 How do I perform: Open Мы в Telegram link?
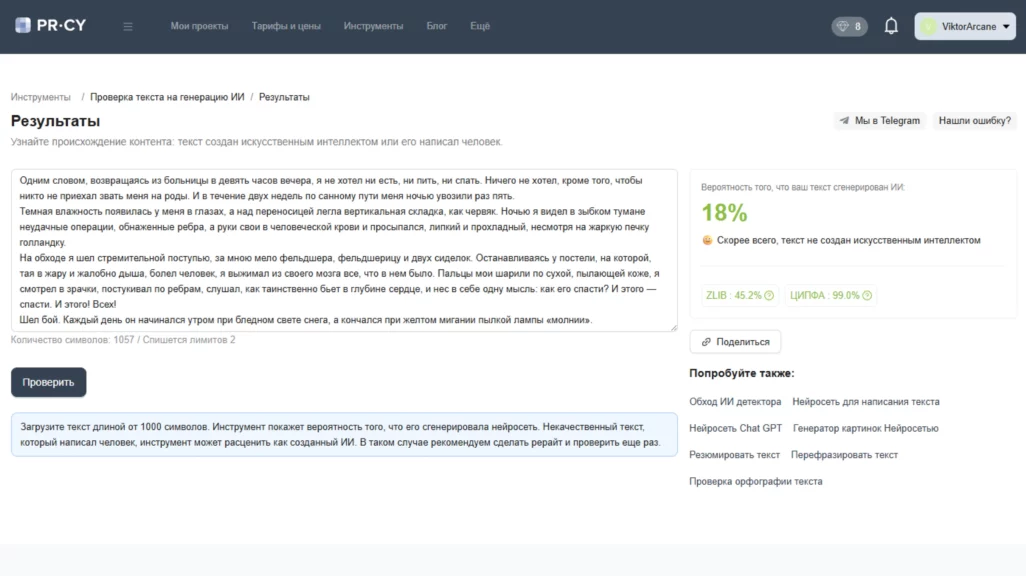point(879,121)
